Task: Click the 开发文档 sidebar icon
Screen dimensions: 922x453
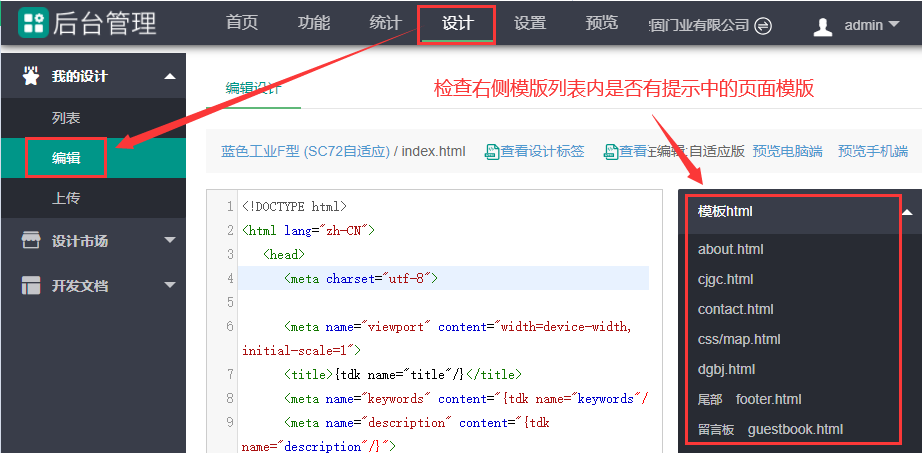Action: [32, 285]
